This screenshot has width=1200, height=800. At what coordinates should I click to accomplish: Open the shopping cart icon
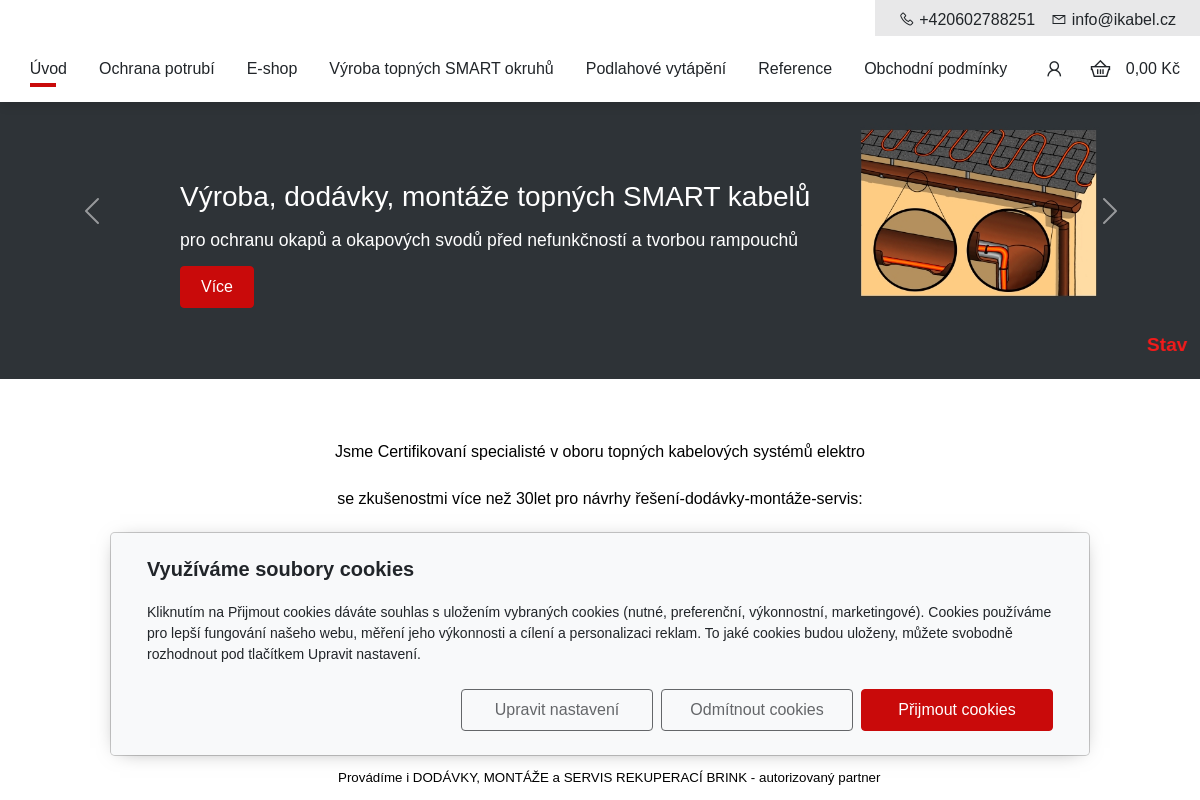pyautogui.click(x=1100, y=68)
